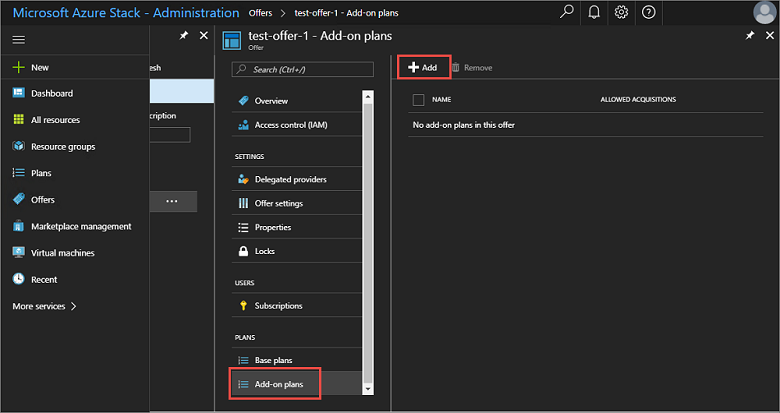Click the Add button

tap(423, 67)
